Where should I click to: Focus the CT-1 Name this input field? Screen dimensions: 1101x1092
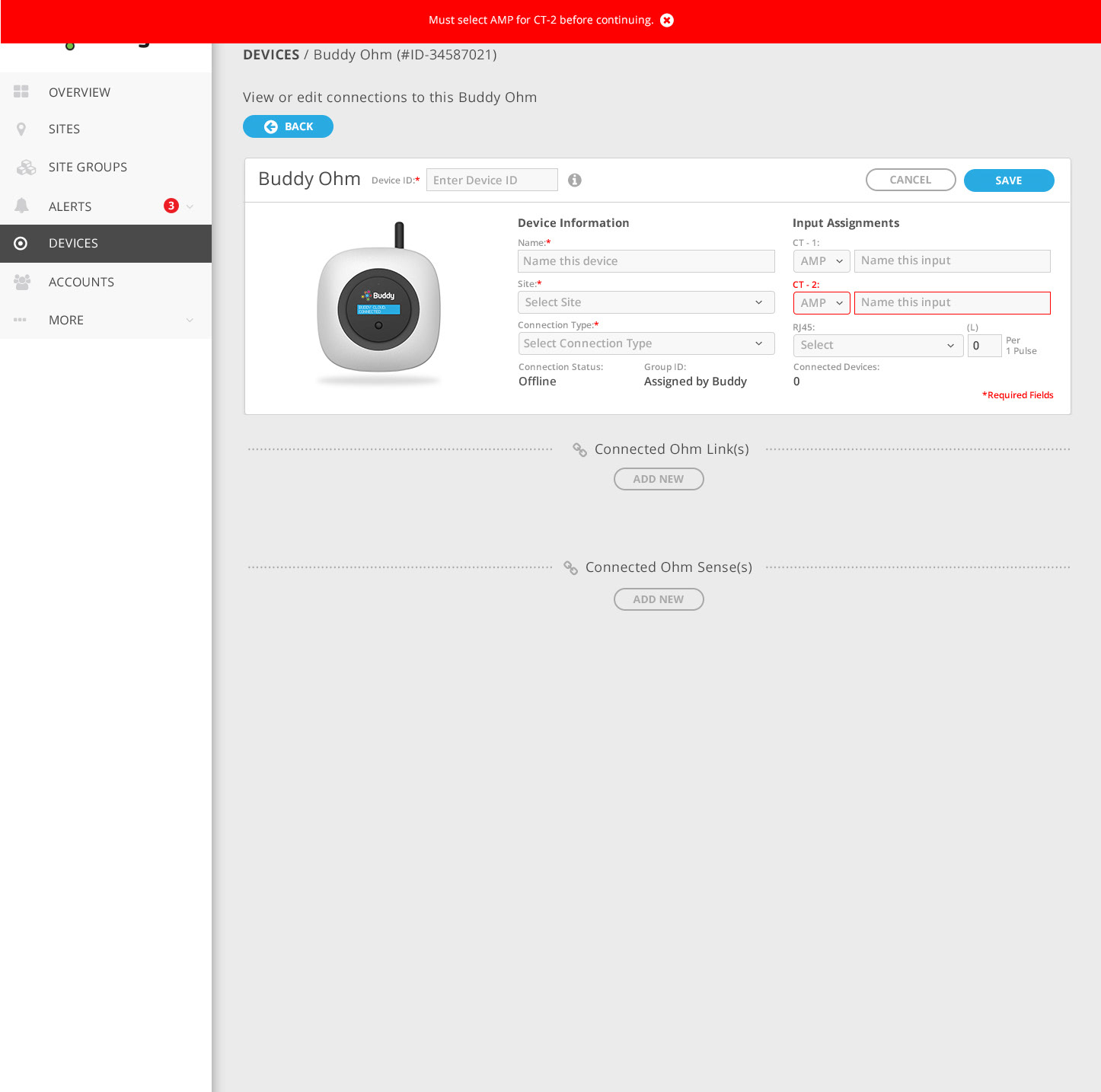click(953, 261)
